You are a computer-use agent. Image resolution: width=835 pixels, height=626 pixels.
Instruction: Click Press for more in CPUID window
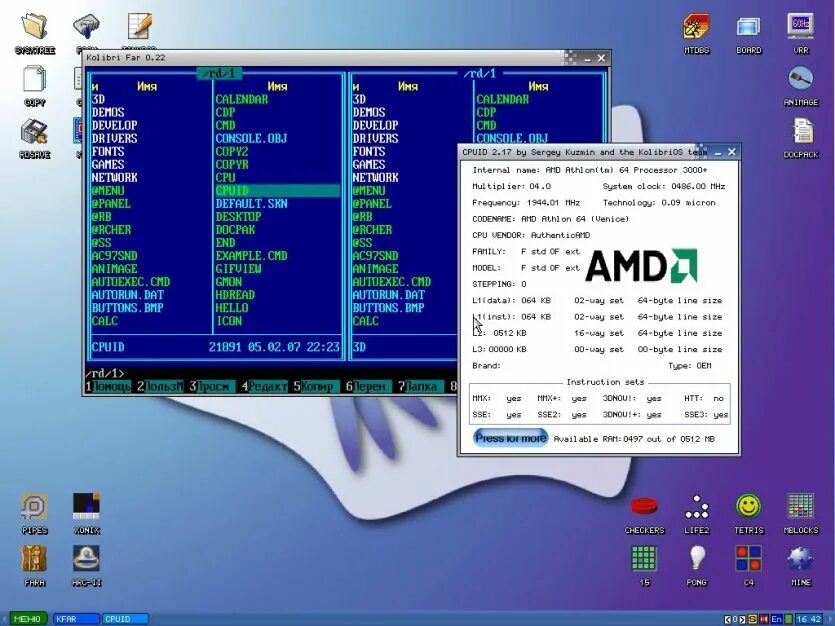pos(510,438)
